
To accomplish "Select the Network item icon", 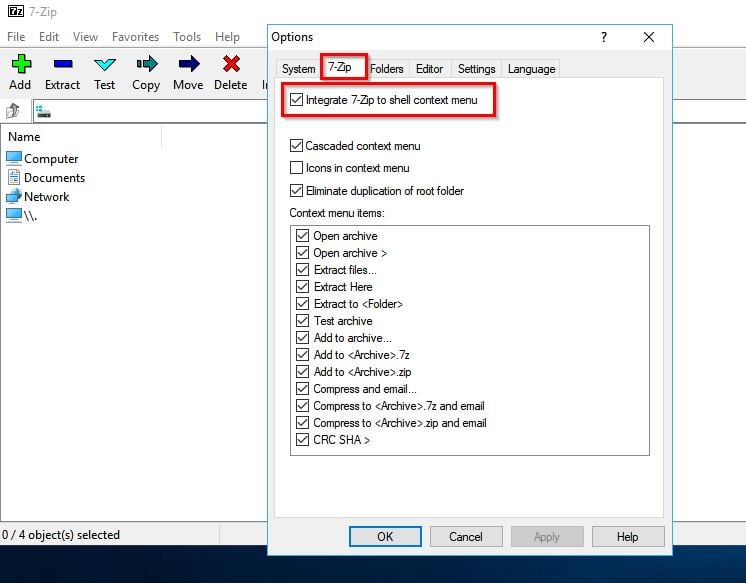I will [x=14, y=196].
